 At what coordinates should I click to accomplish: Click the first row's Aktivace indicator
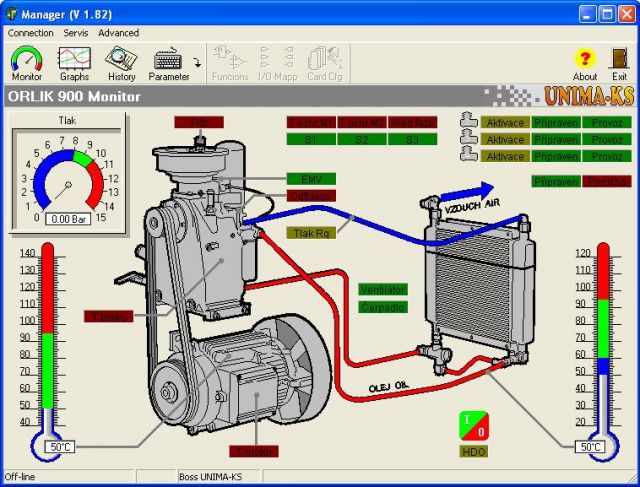[x=505, y=122]
